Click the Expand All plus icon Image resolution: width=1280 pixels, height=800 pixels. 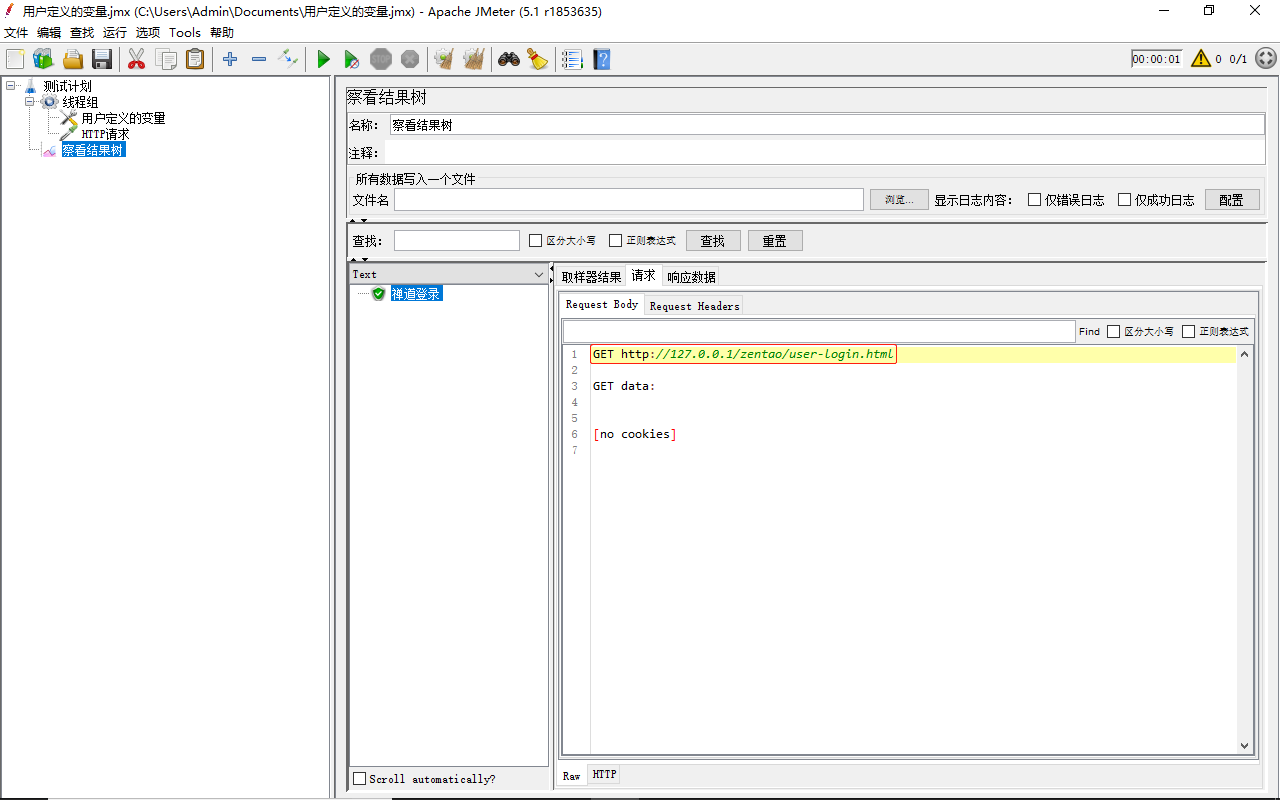230,59
